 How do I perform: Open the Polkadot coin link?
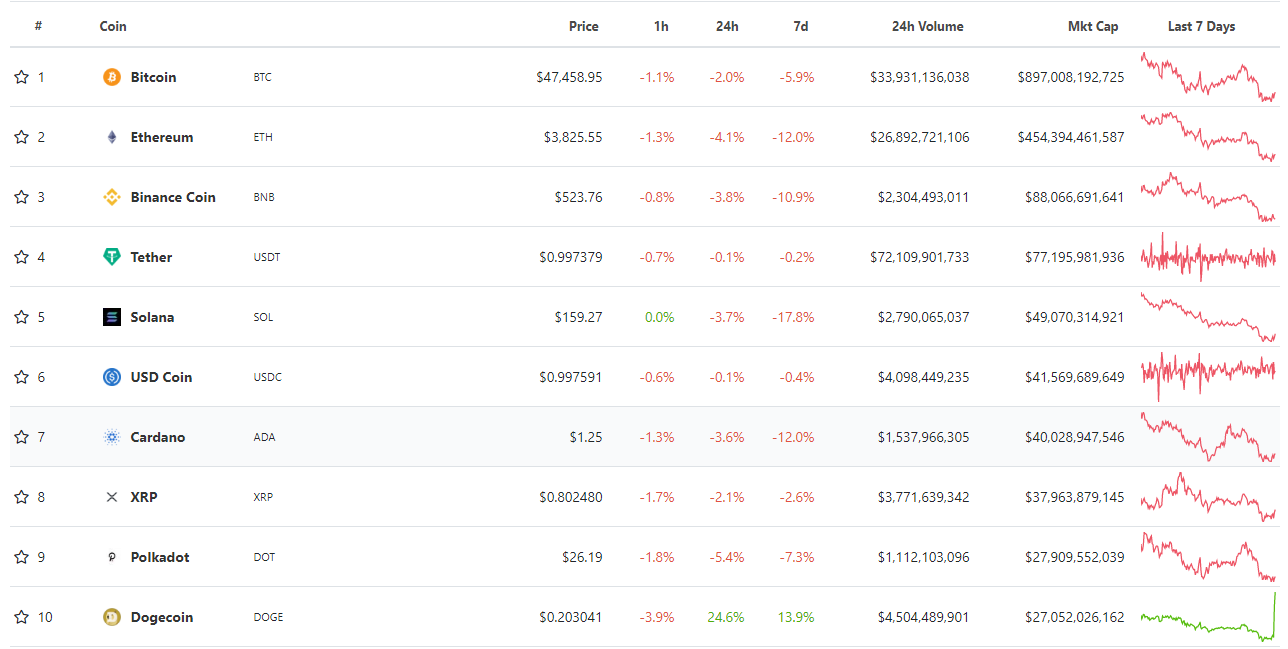pyautogui.click(x=160, y=557)
